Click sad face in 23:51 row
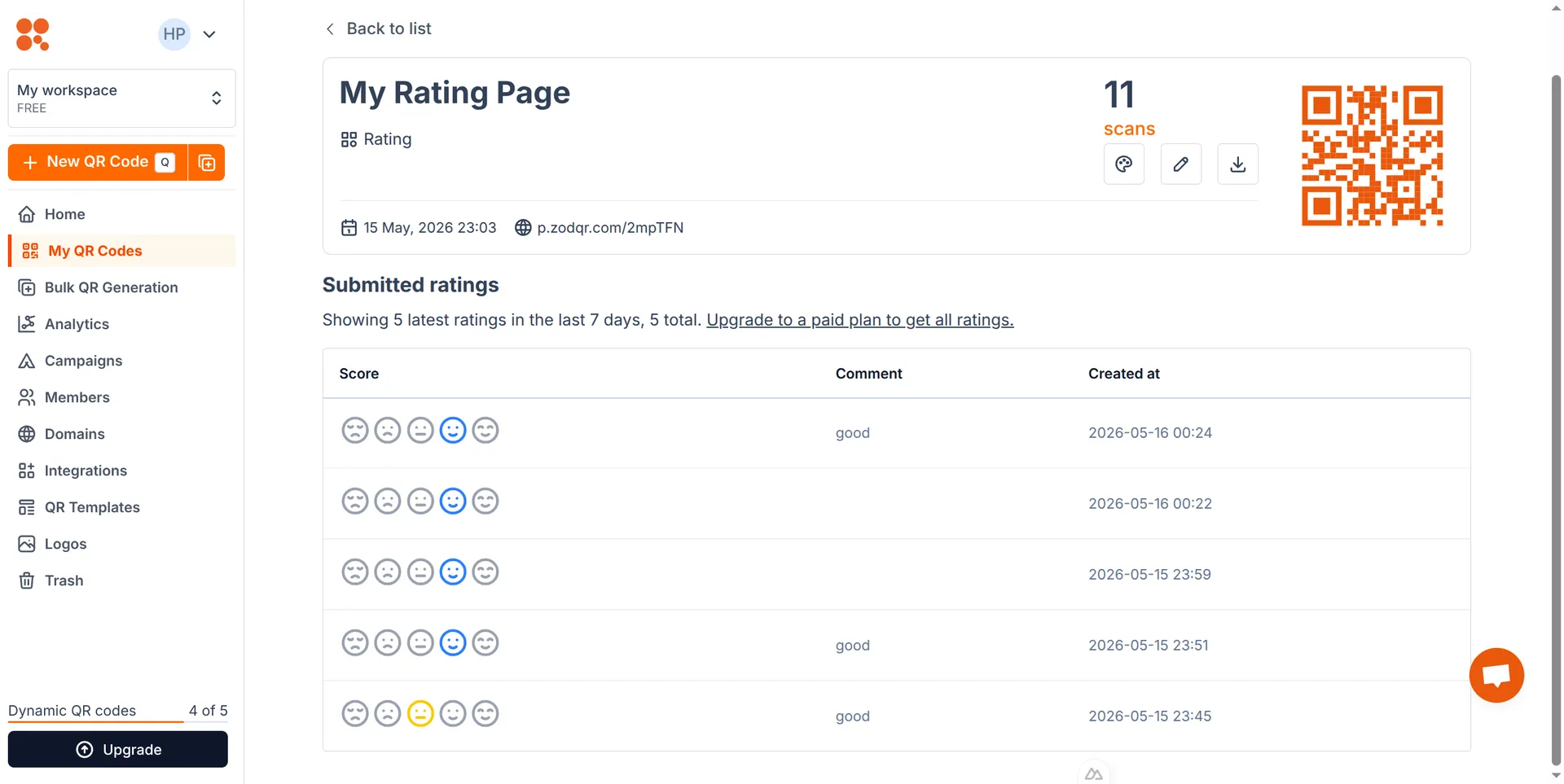This screenshot has height=784, width=1564. 388,642
